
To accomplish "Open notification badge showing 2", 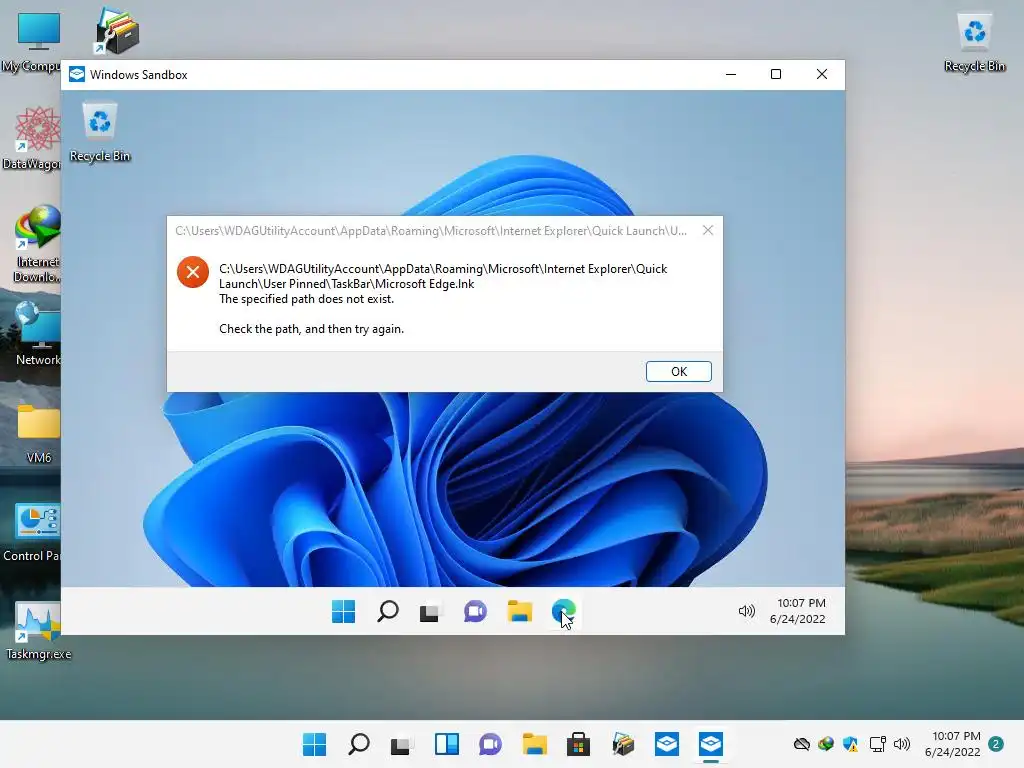I will click(x=996, y=744).
